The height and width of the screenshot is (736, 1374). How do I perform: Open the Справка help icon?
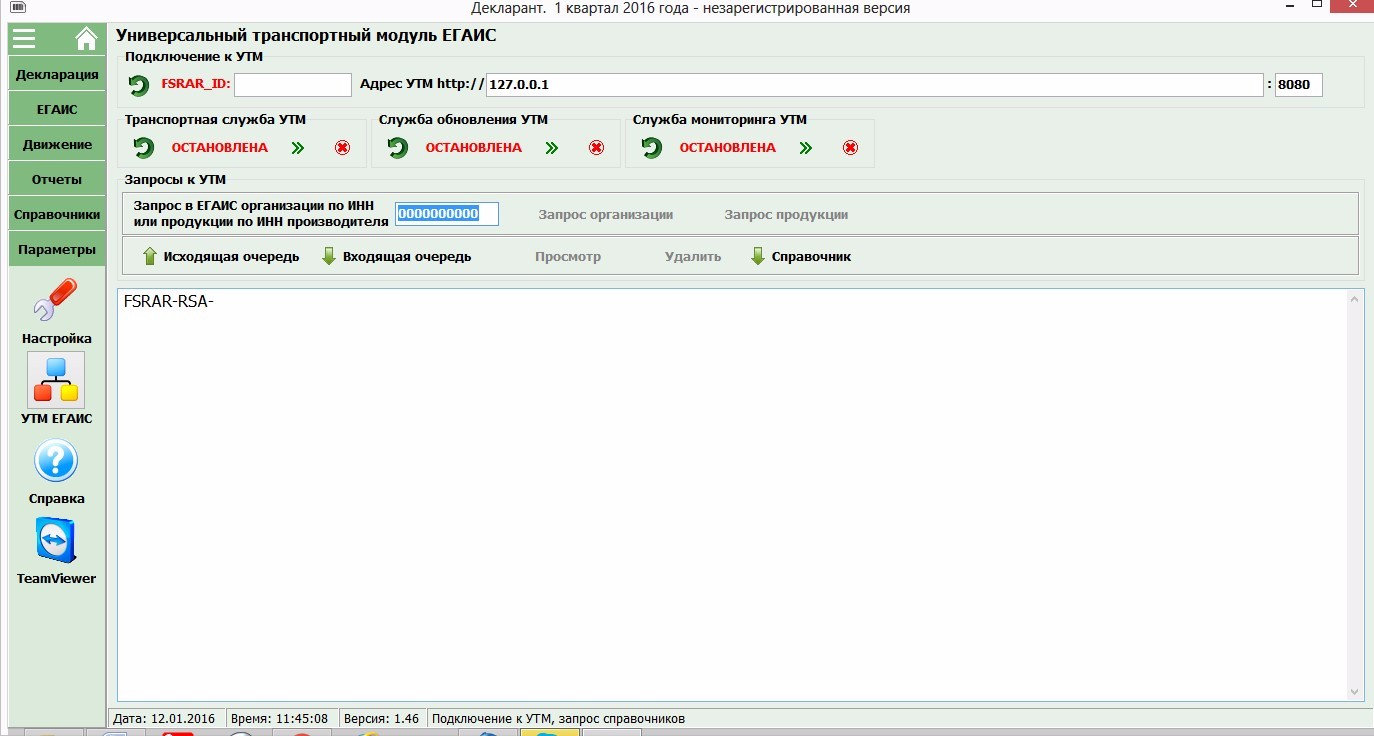click(56, 461)
